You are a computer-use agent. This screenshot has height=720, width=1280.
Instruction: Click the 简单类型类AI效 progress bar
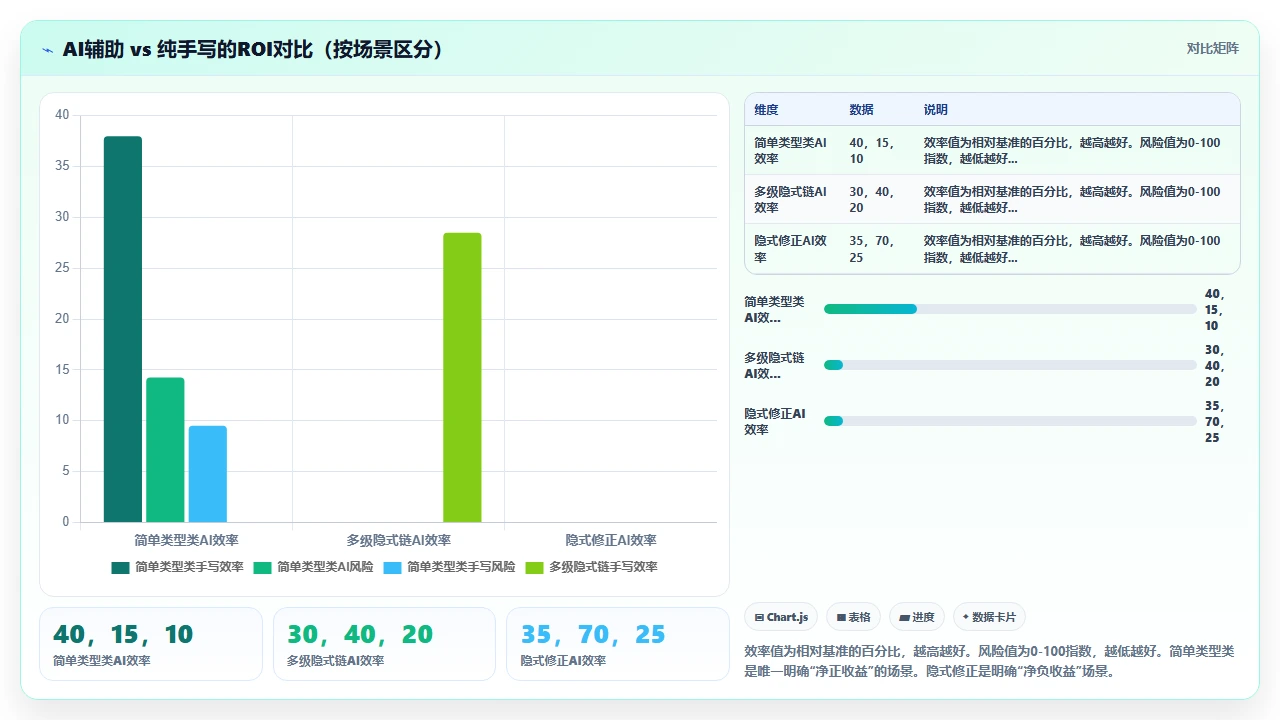click(x=1010, y=309)
